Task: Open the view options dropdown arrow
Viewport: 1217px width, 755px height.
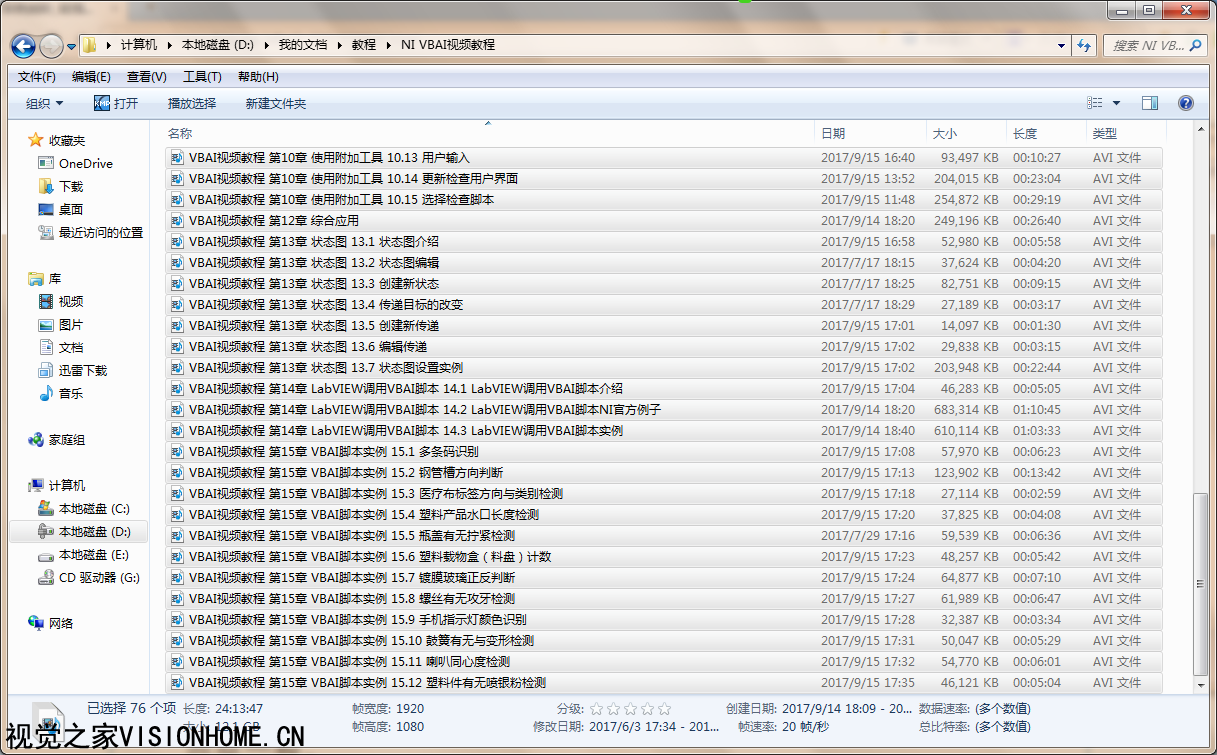Action: 1116,103
